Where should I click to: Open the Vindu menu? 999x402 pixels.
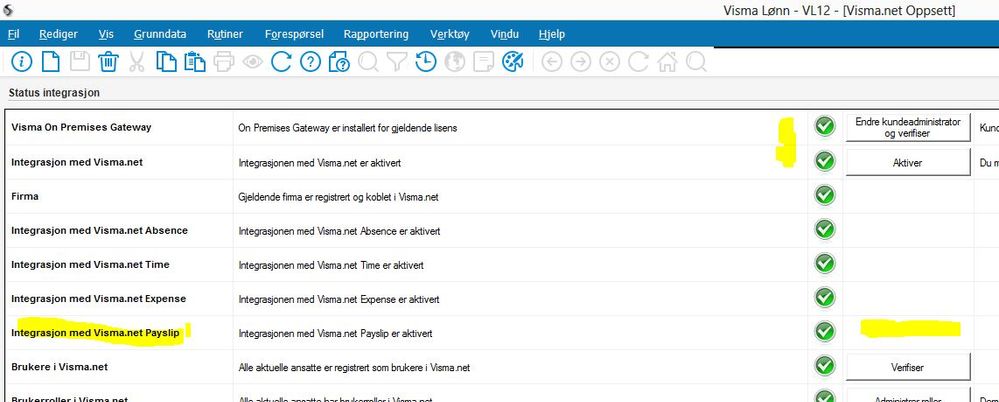point(505,34)
